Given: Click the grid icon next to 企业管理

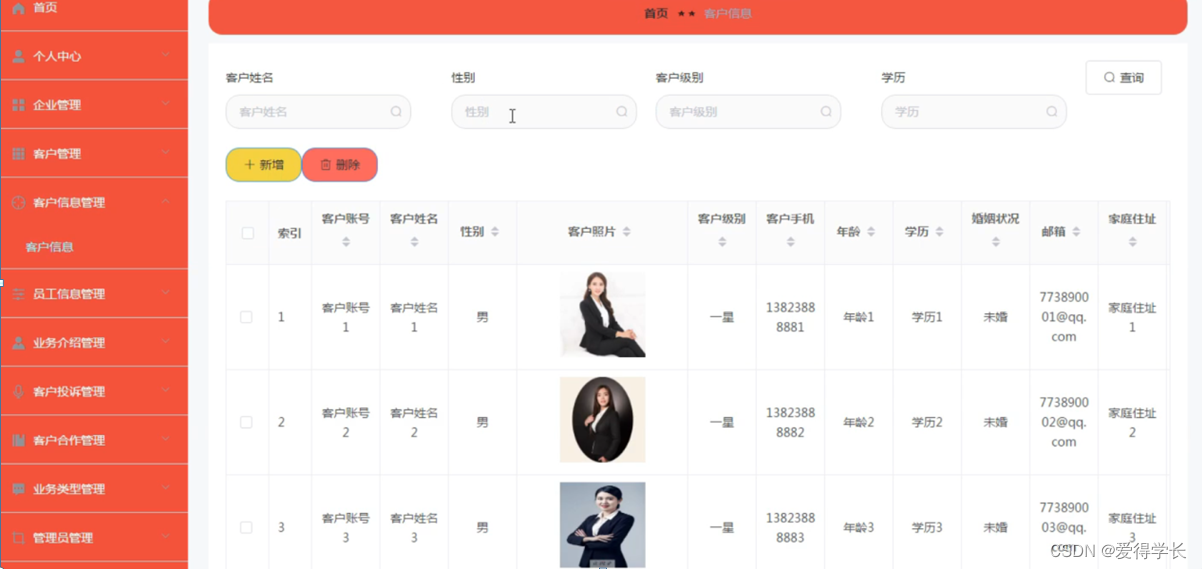Looking at the screenshot, I should point(18,105).
